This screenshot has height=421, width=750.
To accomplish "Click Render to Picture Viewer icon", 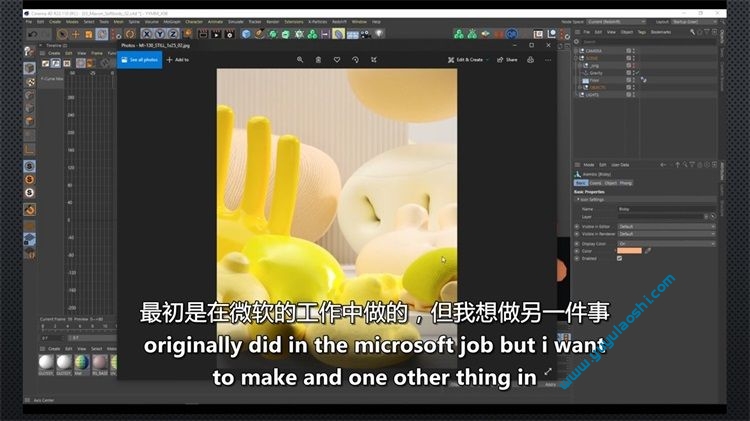I will pyautogui.click(x=216, y=34).
